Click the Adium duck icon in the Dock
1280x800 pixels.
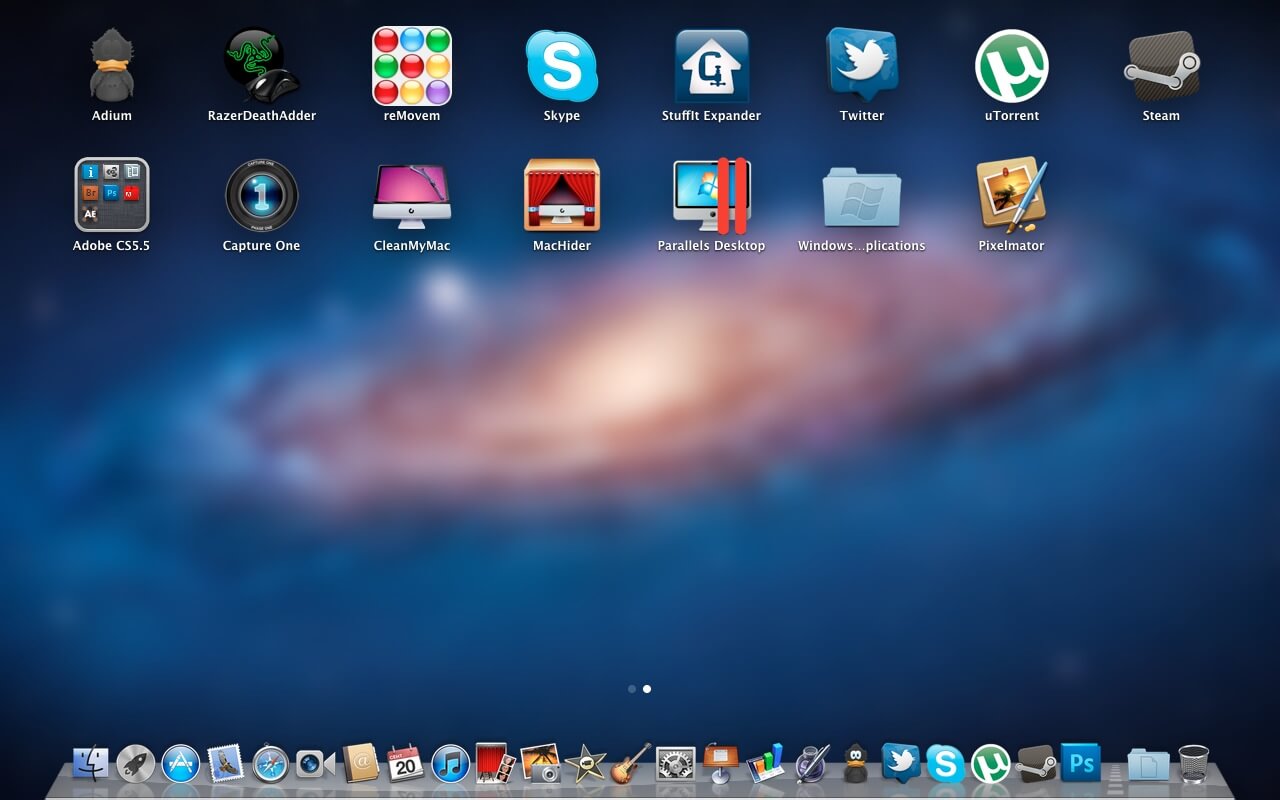click(855, 764)
